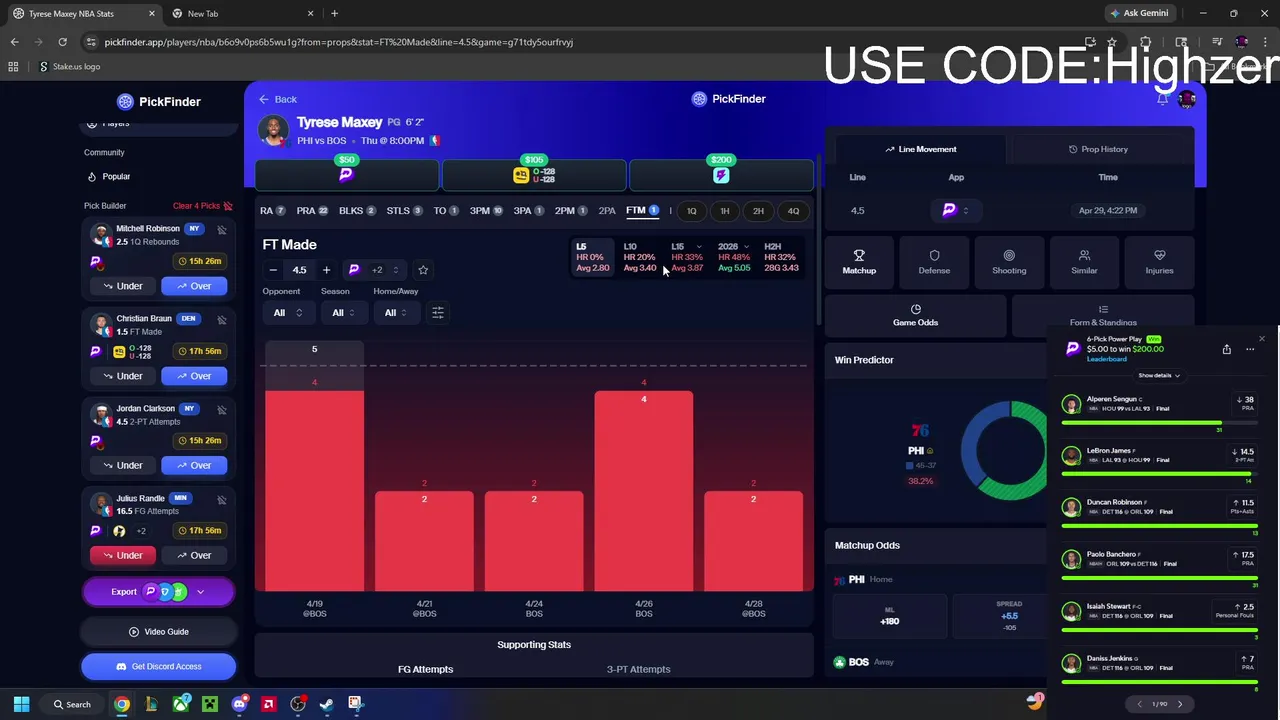Remove Christian Braun pick from builder

click(222, 320)
